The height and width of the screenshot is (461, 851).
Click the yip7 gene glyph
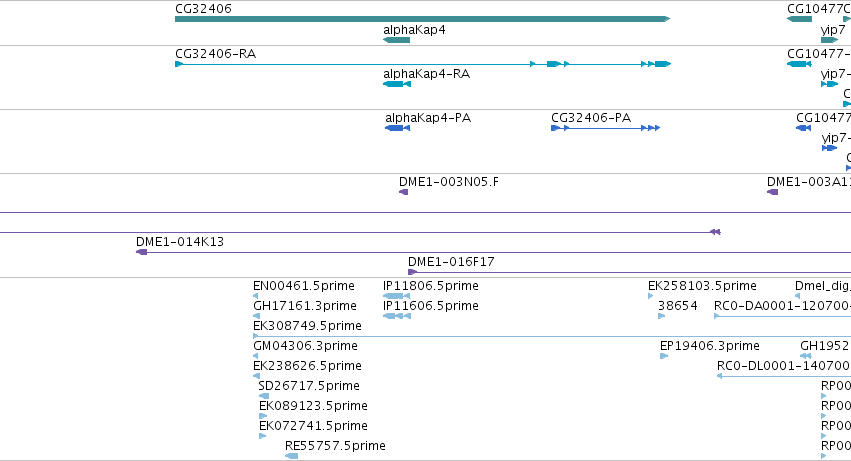pyautogui.click(x=830, y=40)
